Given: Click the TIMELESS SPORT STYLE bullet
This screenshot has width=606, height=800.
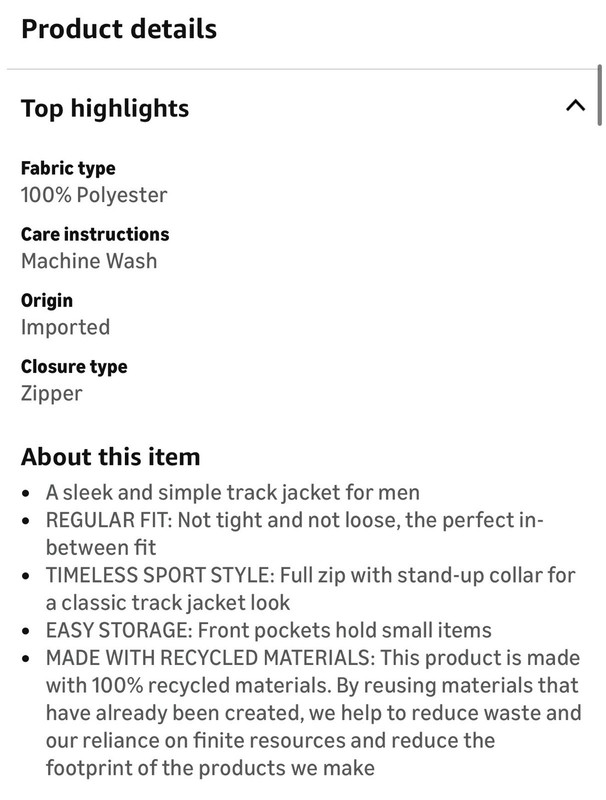Looking at the screenshot, I should tap(311, 589).
